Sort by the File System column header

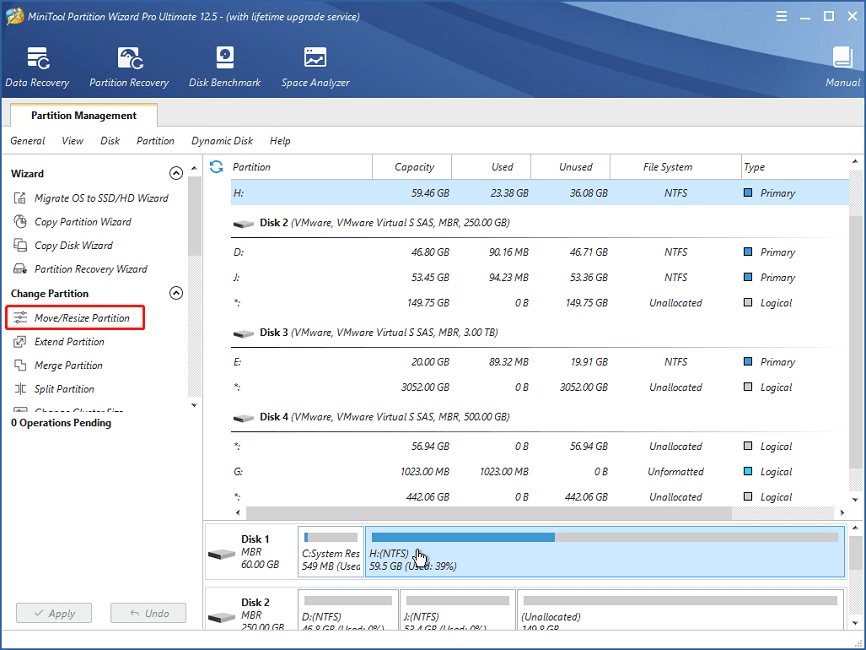[675, 167]
